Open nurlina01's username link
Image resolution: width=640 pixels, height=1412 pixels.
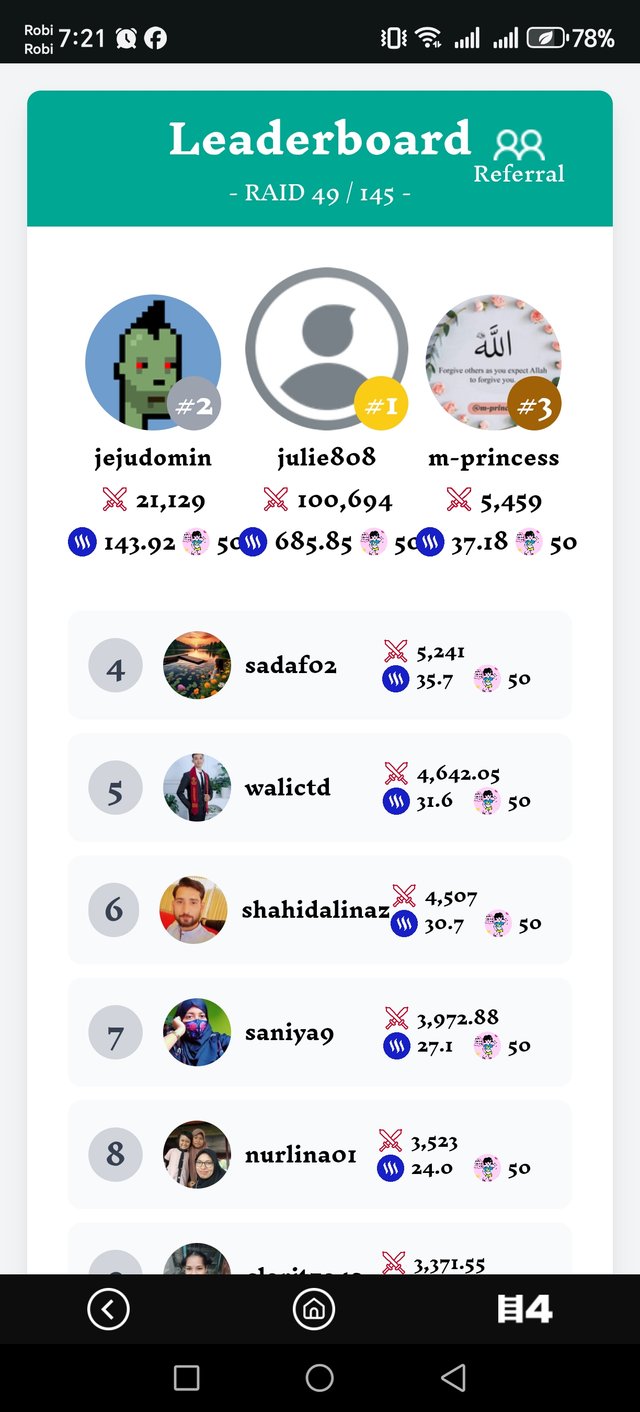[301, 1155]
